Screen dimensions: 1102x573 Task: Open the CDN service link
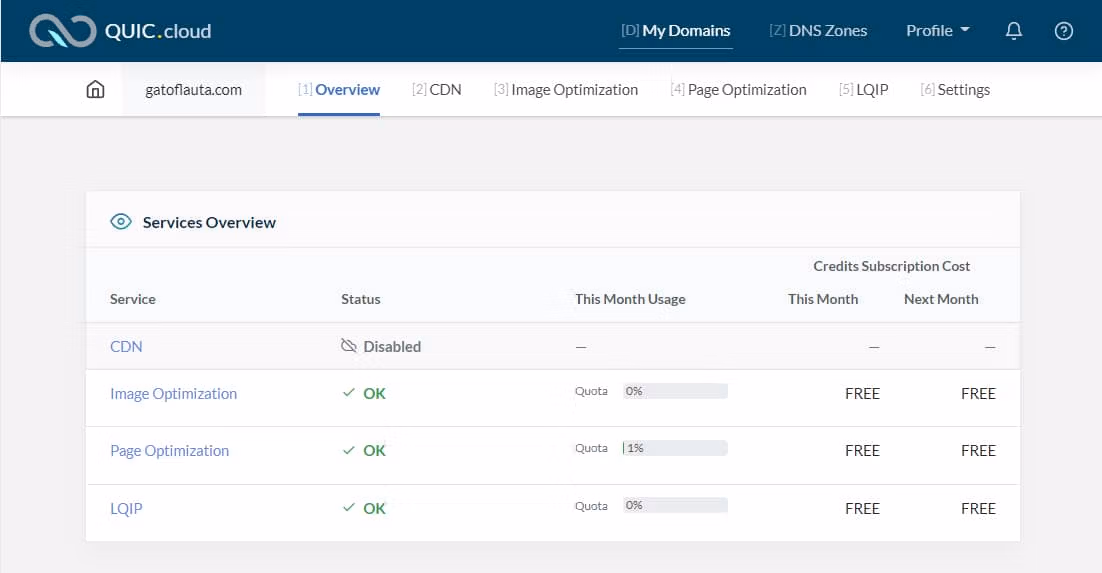tap(127, 347)
